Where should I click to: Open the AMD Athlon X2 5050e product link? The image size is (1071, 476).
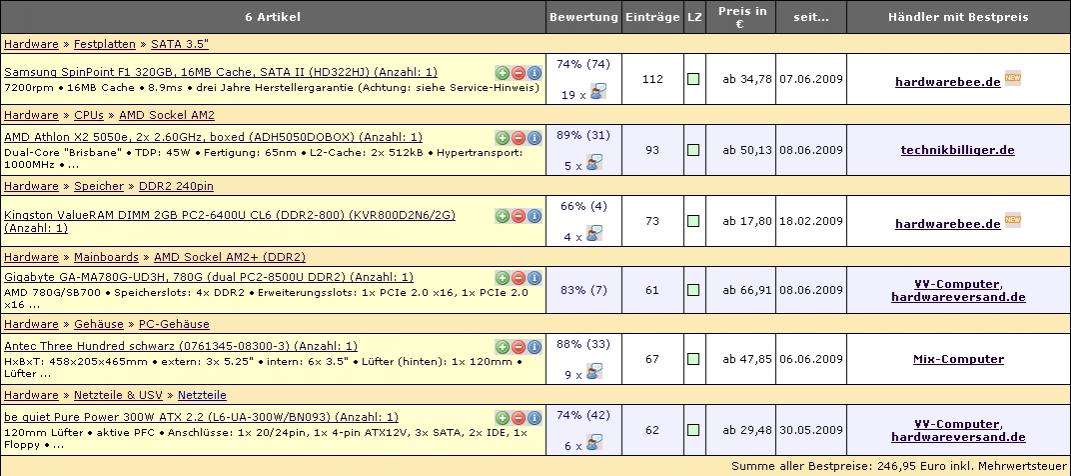click(x=213, y=137)
